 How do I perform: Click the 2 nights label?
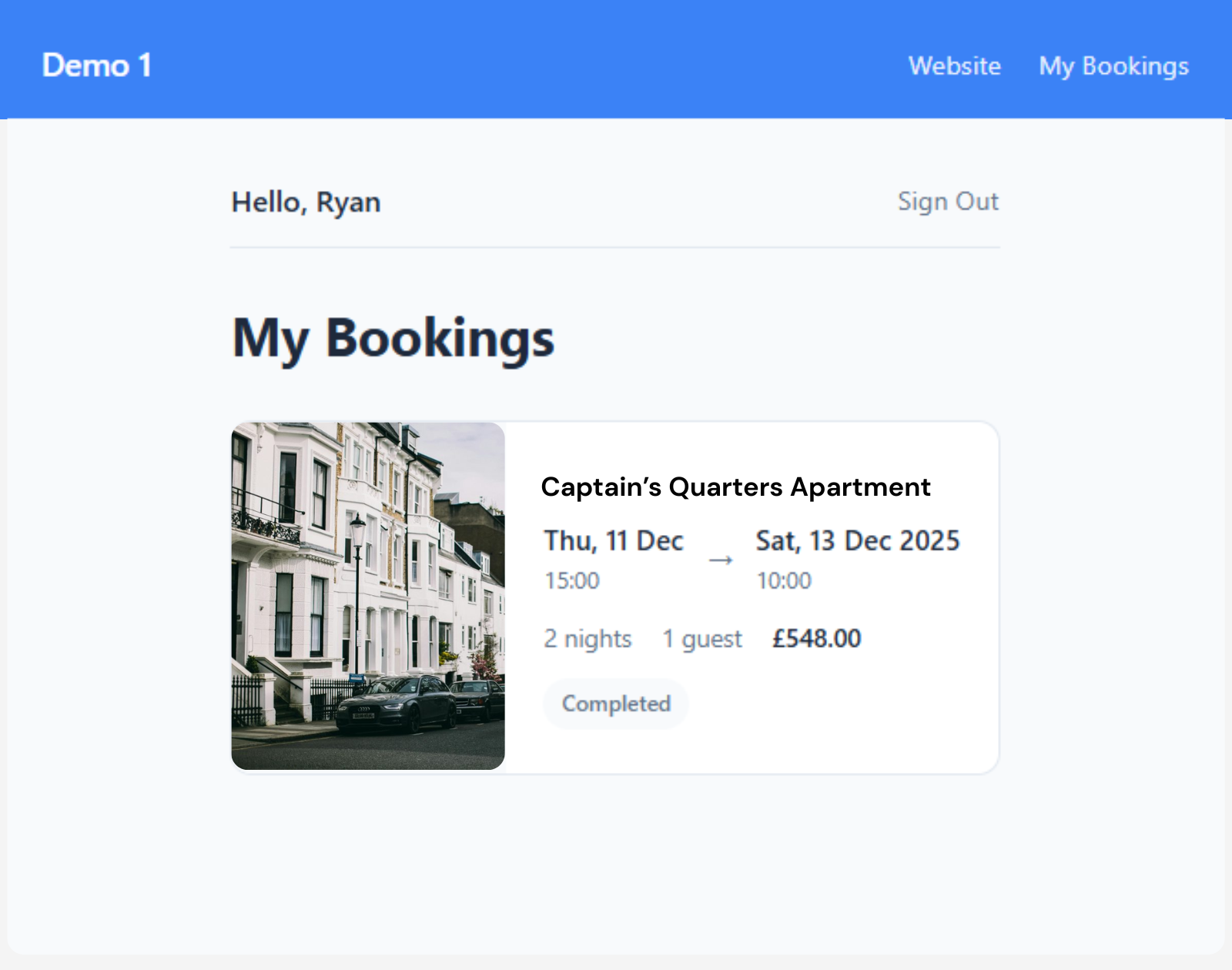tap(588, 639)
